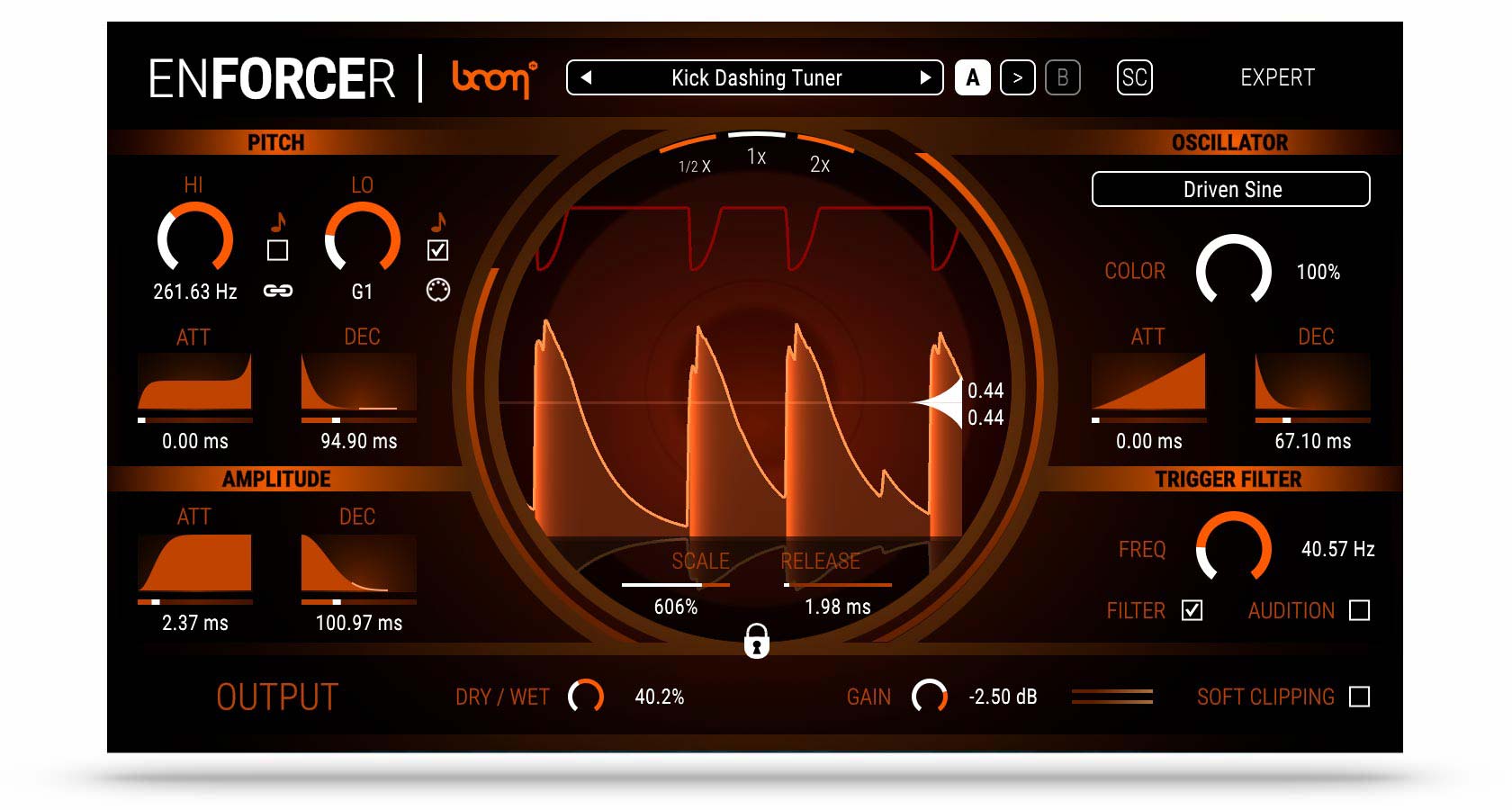
Task: Click the lock icon below the waveform
Action: pyautogui.click(x=756, y=641)
